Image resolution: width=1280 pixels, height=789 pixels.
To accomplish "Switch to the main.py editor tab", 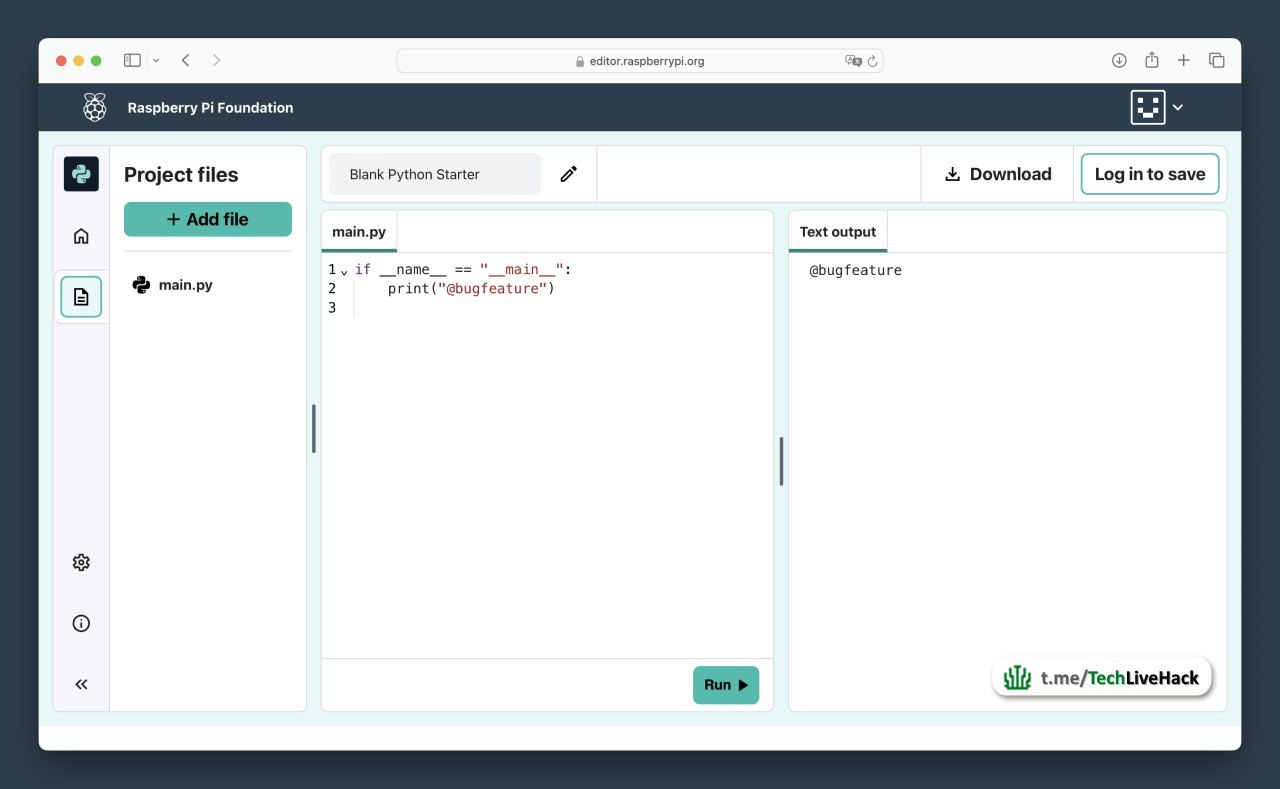I will point(359,232).
